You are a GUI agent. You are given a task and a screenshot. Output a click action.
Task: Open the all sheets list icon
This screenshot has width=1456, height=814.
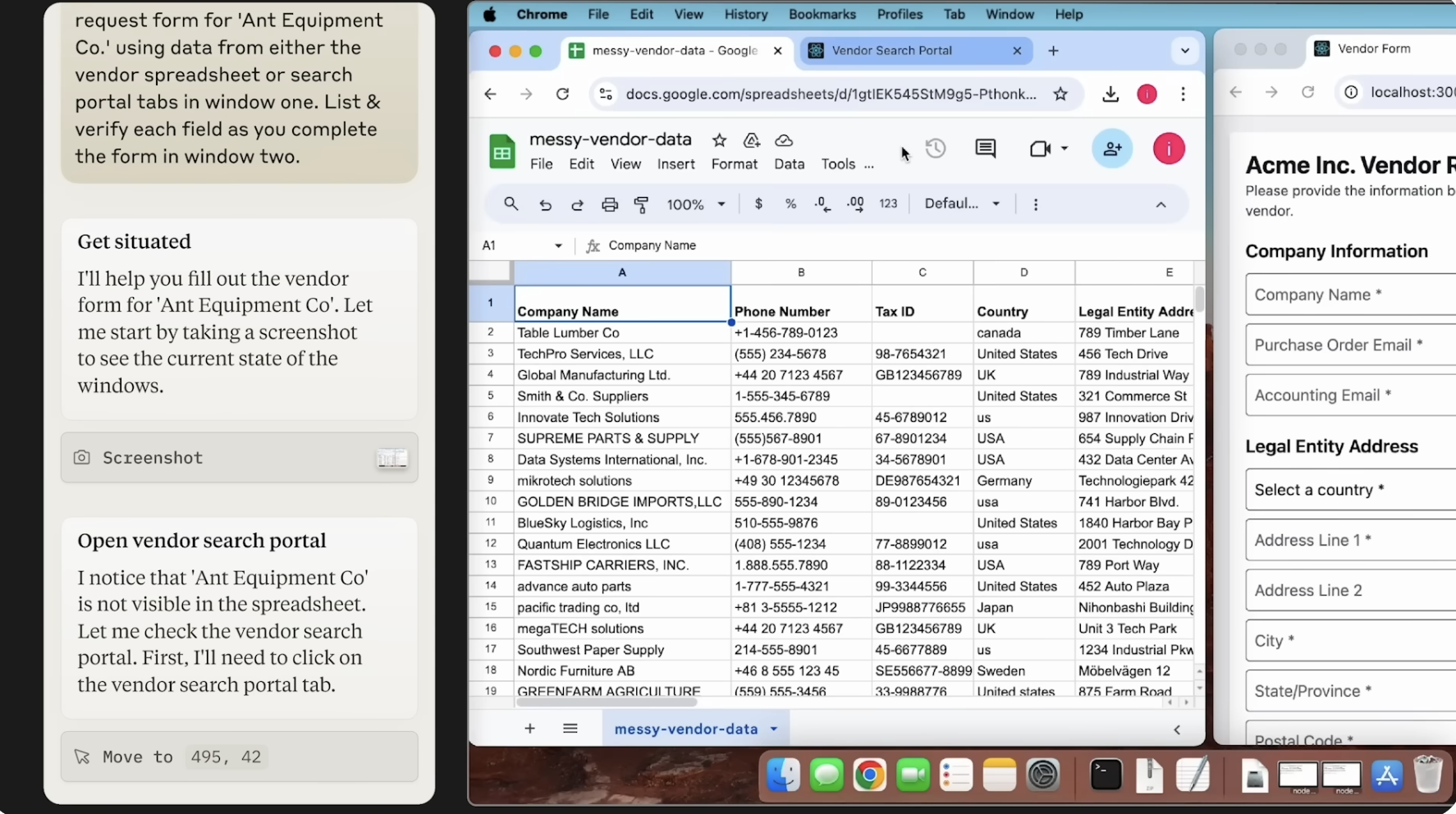(570, 728)
